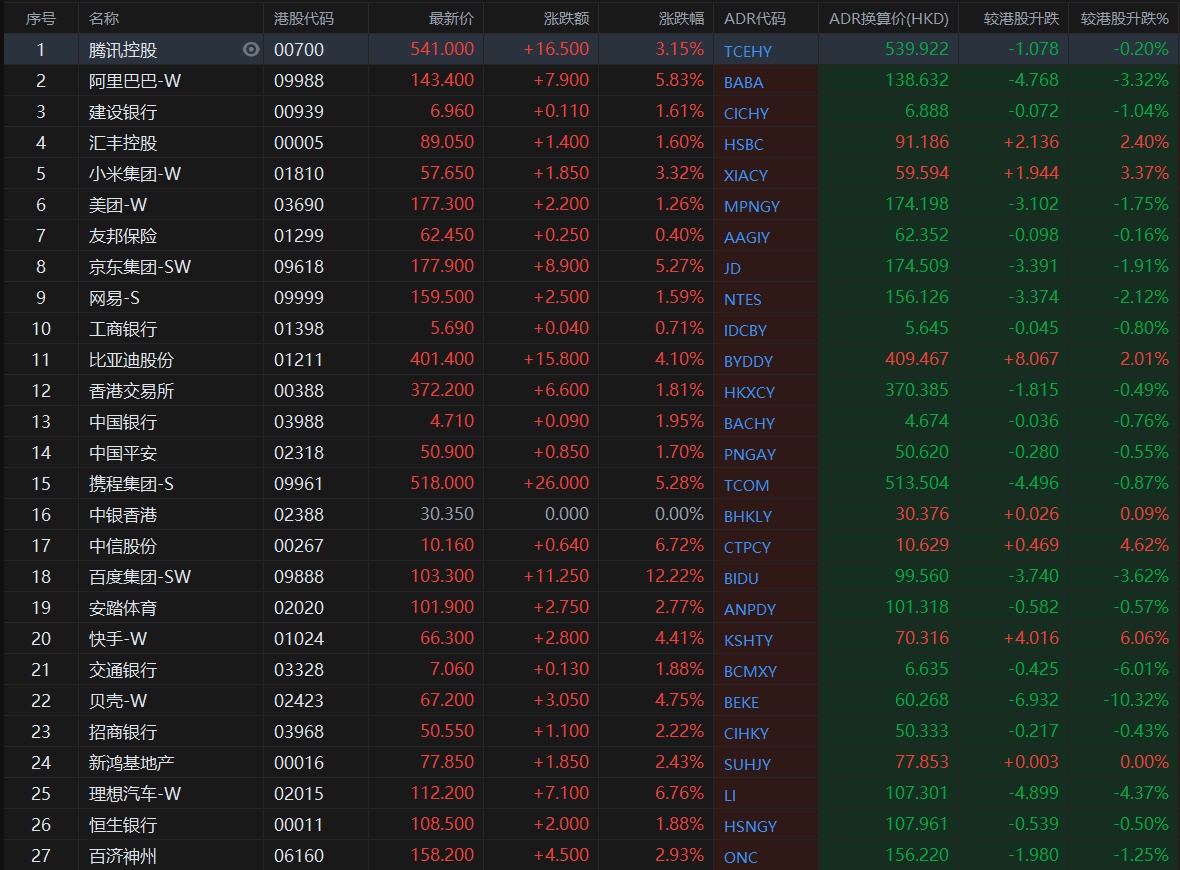
Task: Click the 名称 column header
Action: pos(103,19)
